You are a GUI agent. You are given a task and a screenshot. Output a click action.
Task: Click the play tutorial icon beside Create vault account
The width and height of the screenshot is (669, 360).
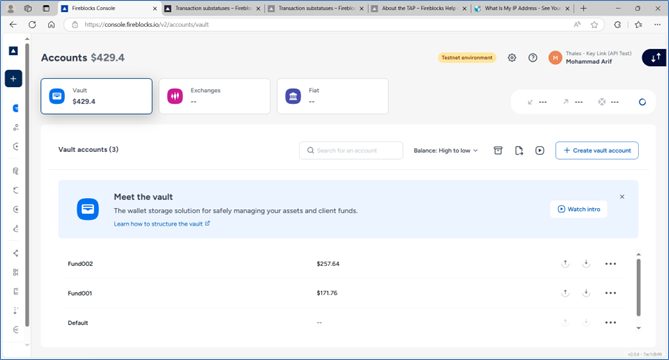click(x=540, y=150)
